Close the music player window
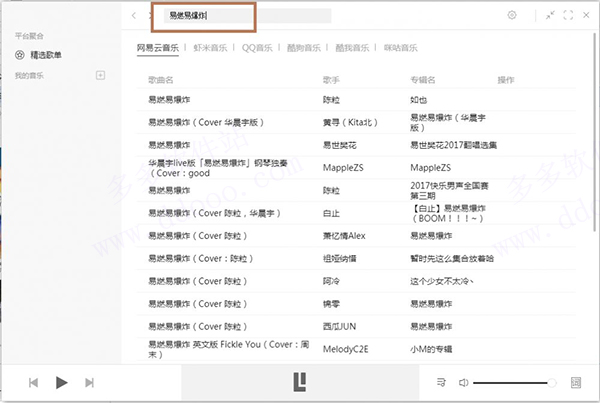This screenshot has height=403, width=600. 586,15
